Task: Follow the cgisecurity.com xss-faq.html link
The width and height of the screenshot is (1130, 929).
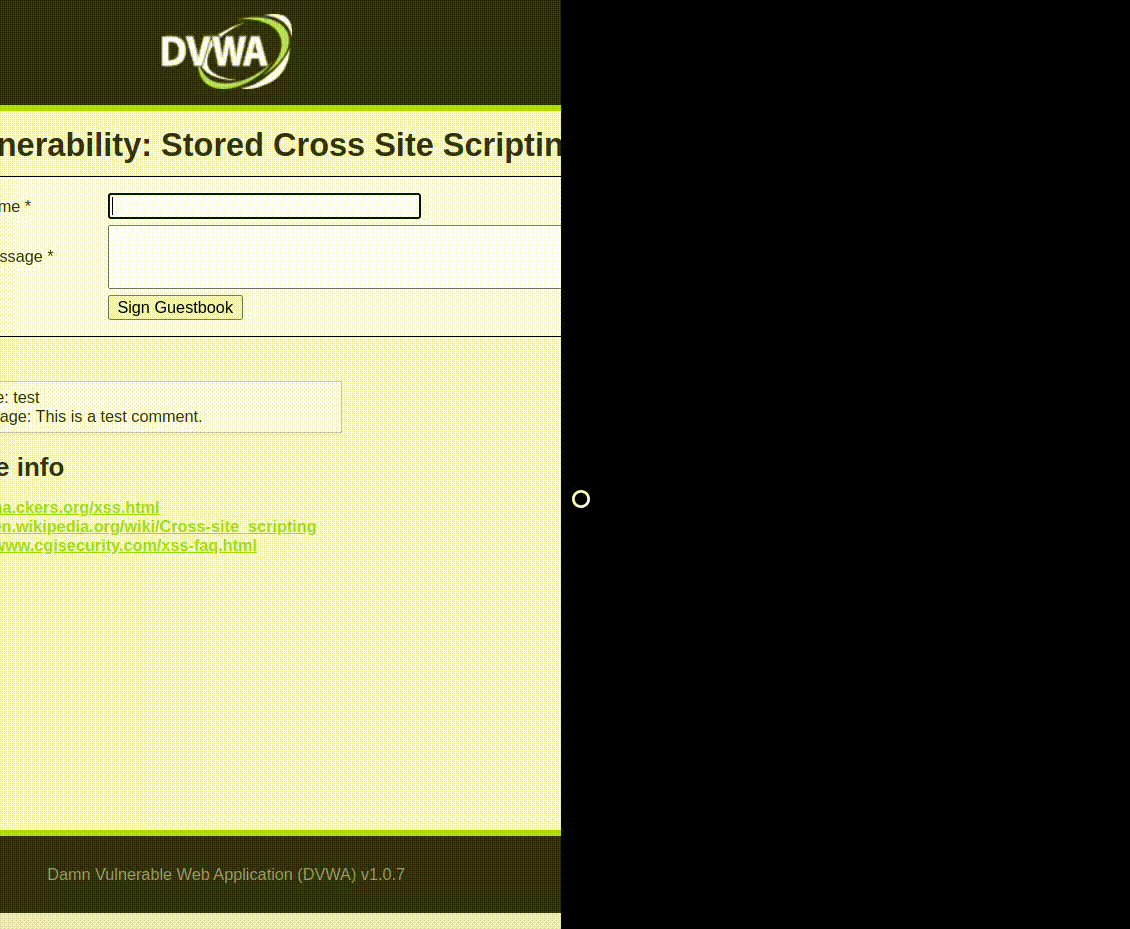Action: click(127, 545)
